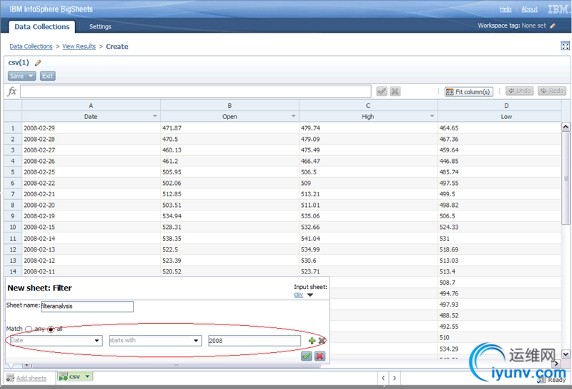572x389 pixels.
Task: Click cell with High value 479.74
Action: pos(368,128)
